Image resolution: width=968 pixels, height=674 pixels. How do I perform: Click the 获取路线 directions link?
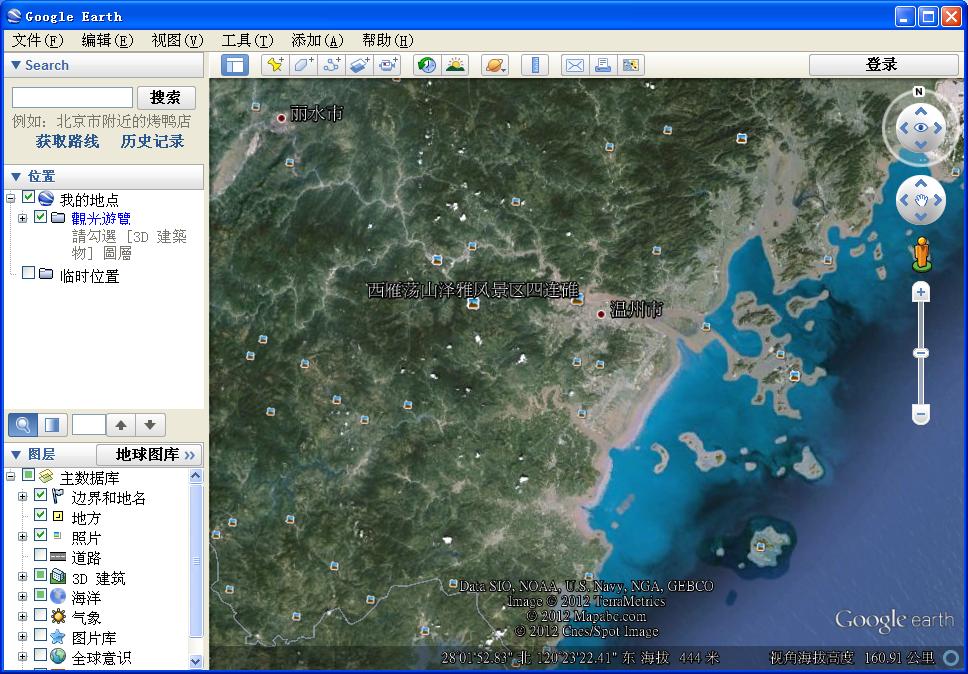(67, 141)
